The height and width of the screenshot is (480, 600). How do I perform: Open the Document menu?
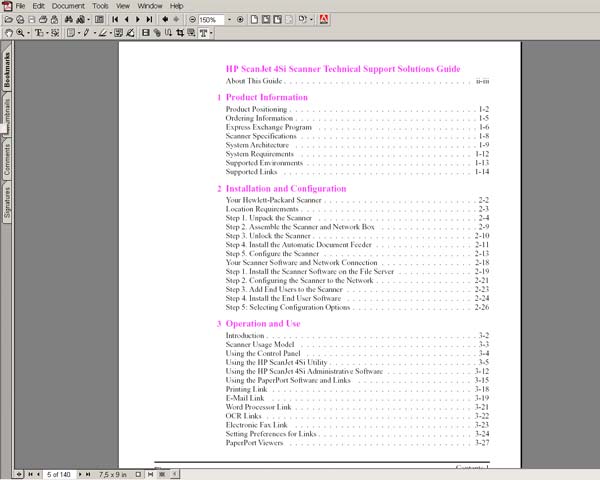68,6
